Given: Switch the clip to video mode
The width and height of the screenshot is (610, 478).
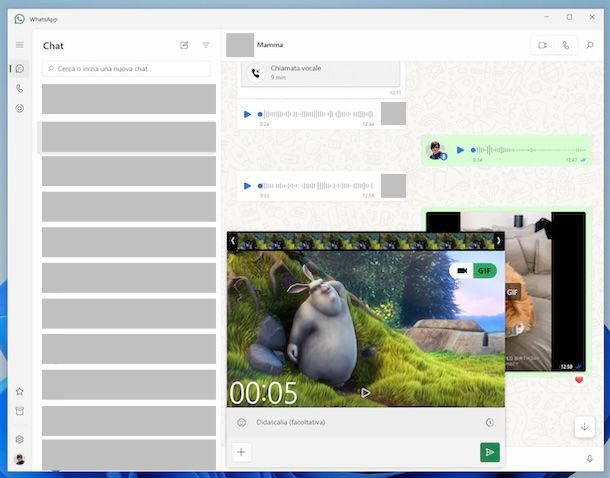Looking at the screenshot, I should point(462,271).
